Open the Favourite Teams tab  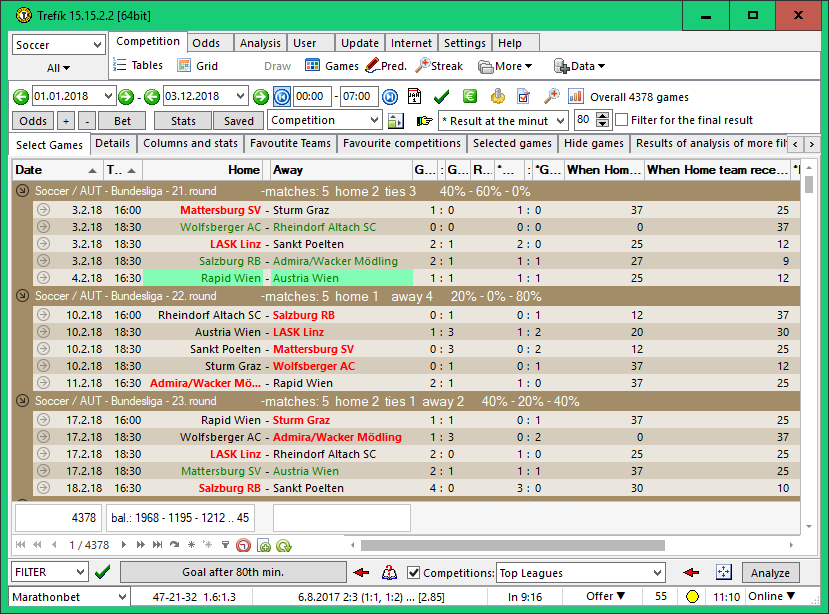click(290, 143)
